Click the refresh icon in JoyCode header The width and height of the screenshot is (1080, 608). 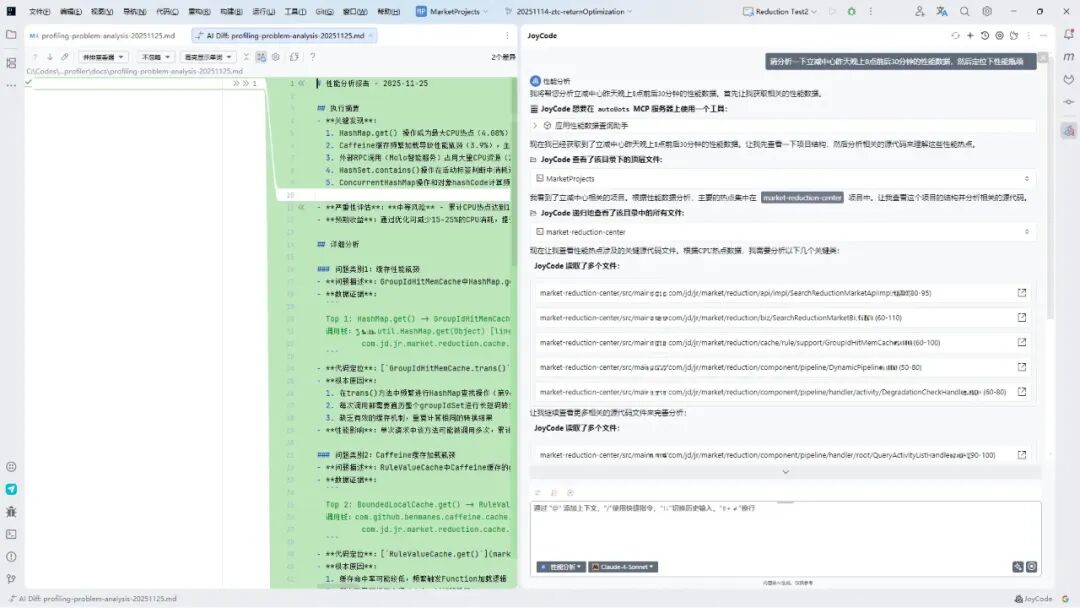[x=955, y=35]
